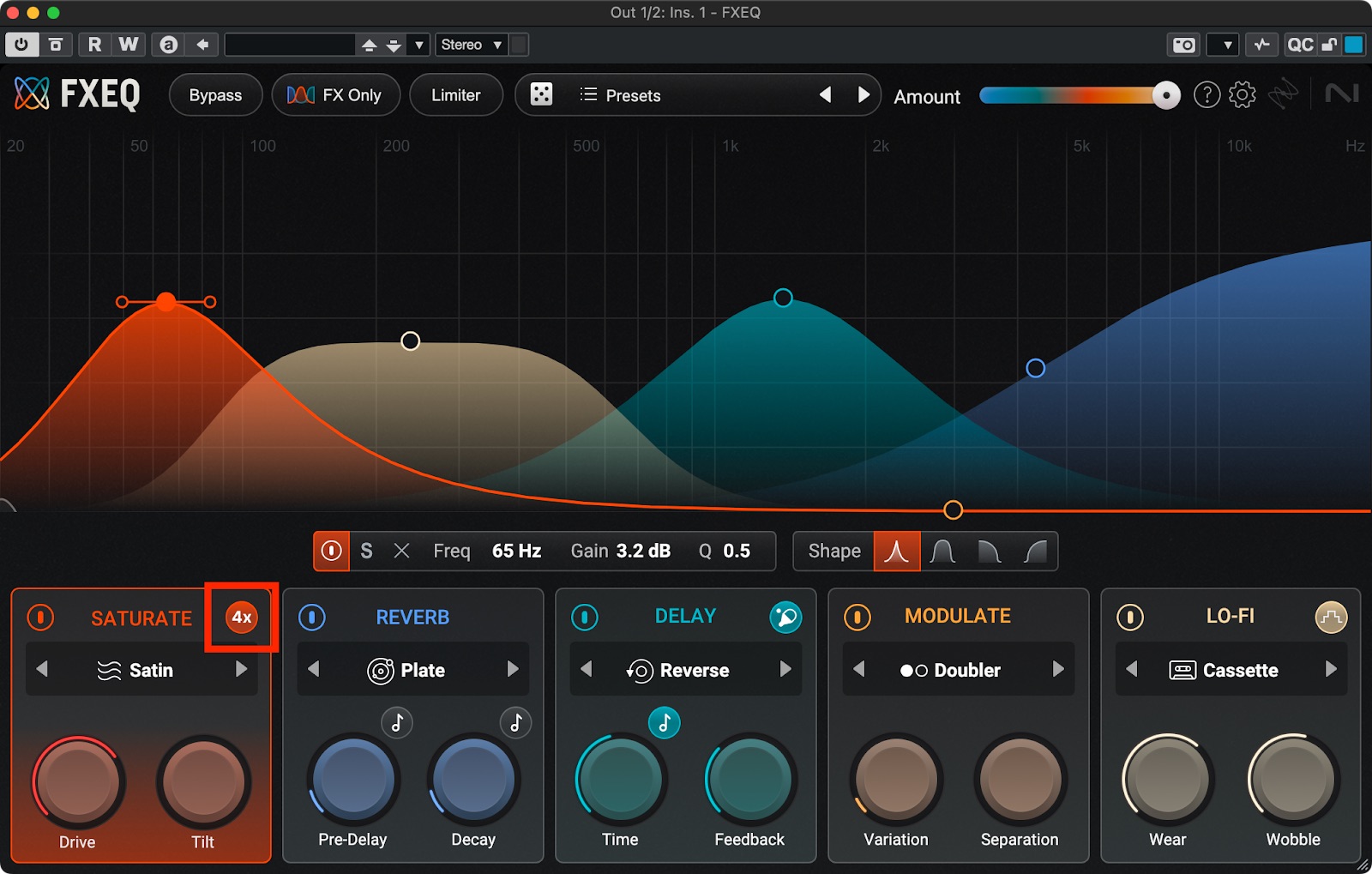This screenshot has height=874, width=1372.
Task: Click the Q value 0.5
Action: point(737,551)
